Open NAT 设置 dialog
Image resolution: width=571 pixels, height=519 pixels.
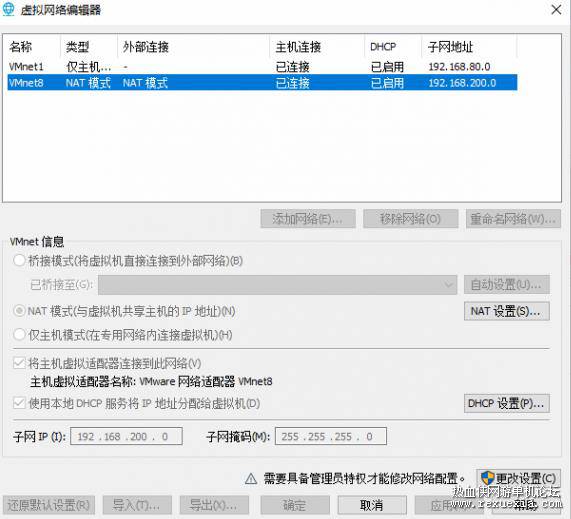click(x=507, y=311)
